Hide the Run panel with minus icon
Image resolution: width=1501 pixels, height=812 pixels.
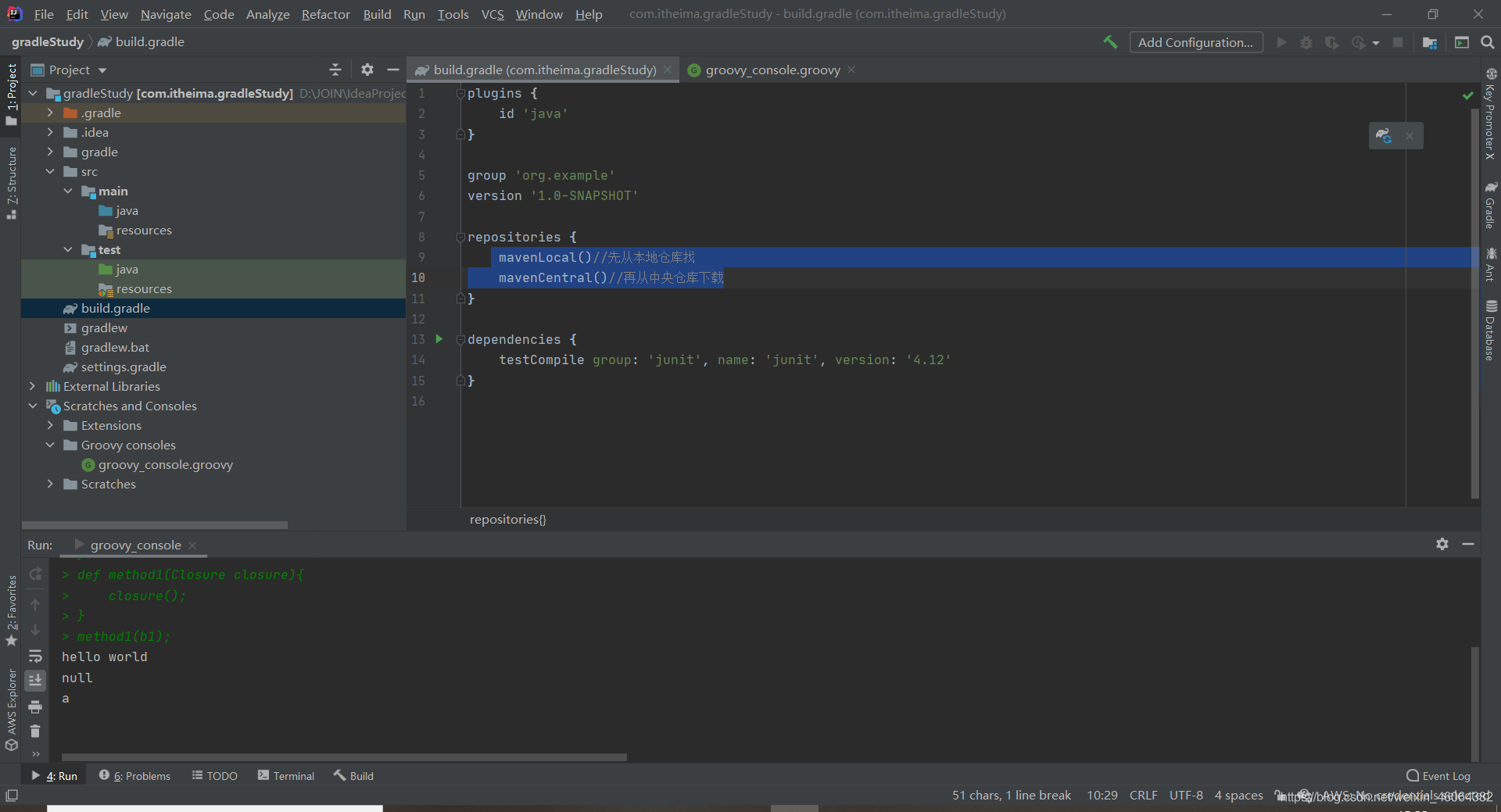click(x=1468, y=544)
